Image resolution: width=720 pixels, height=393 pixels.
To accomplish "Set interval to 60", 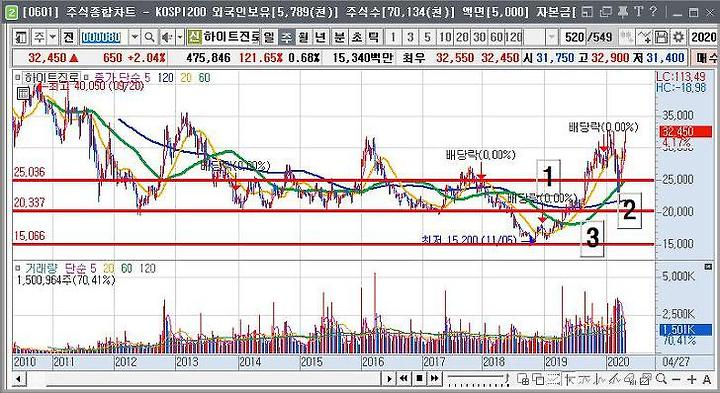I will coord(496,37).
